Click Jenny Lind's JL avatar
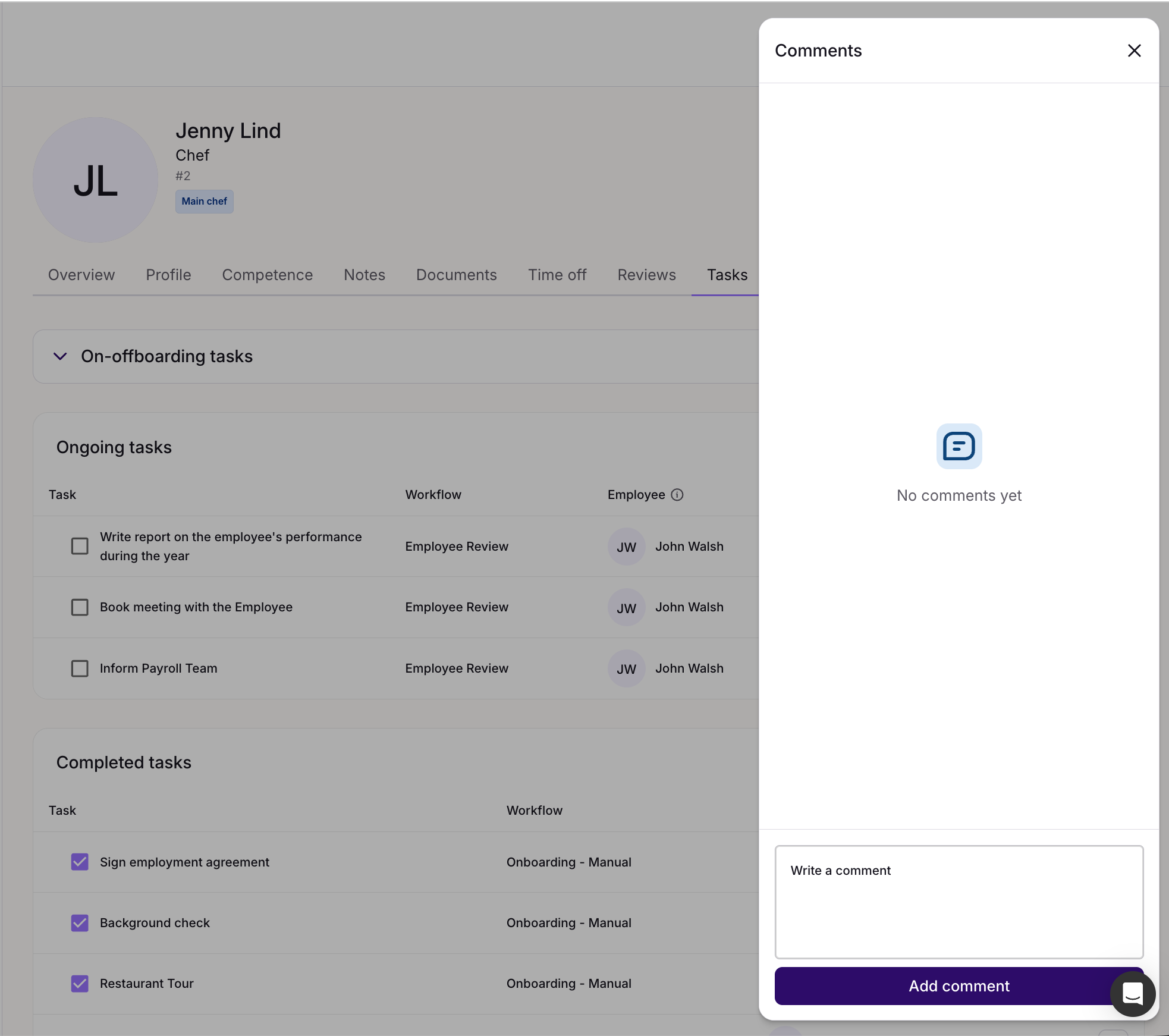The image size is (1169, 1036). coord(95,180)
